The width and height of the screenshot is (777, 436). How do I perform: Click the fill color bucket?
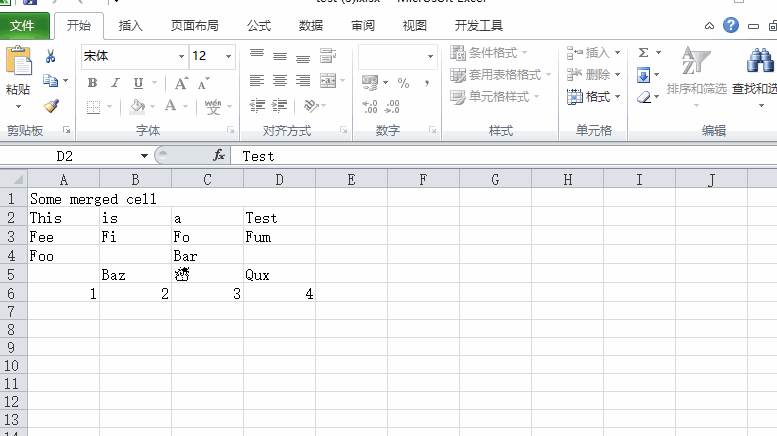(x=138, y=106)
